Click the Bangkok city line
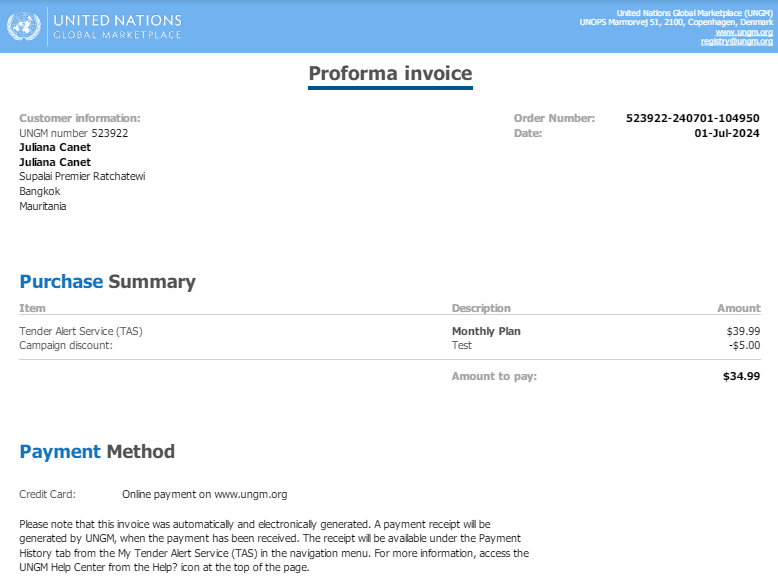 tap(40, 191)
